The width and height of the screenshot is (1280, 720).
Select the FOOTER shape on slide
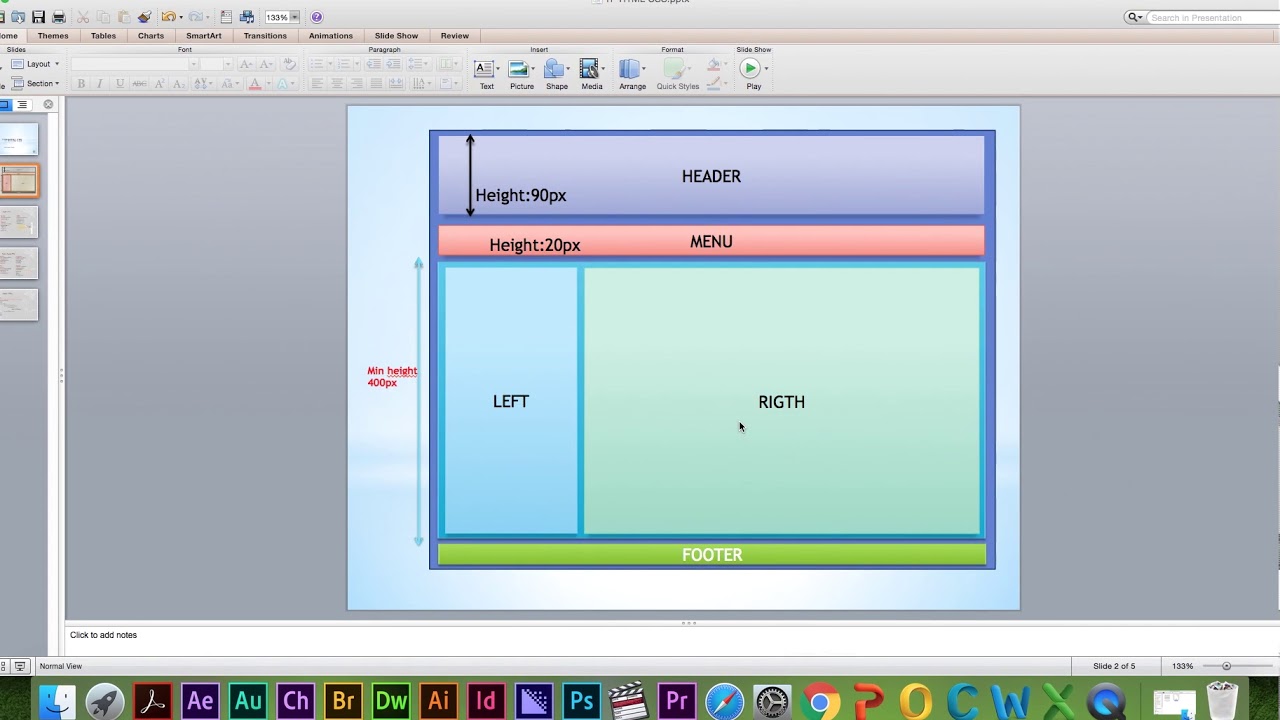712,555
